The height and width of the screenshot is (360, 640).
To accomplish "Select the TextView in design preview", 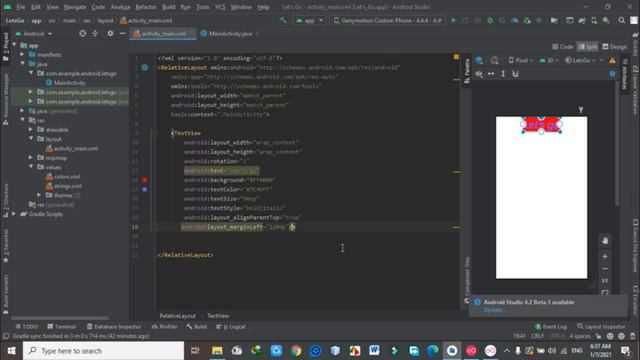I will click(541, 125).
